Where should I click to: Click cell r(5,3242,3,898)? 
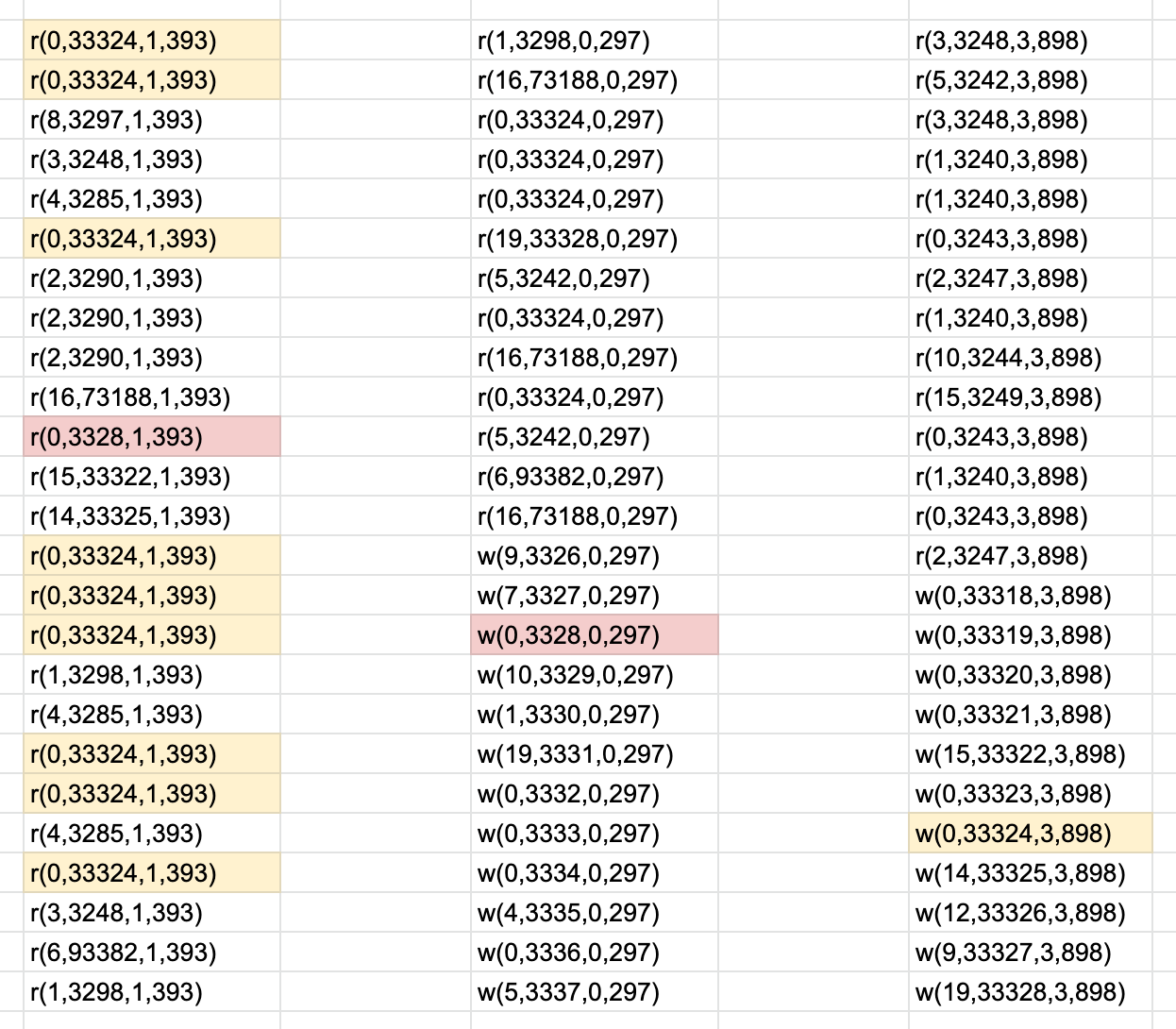[x=1030, y=80]
